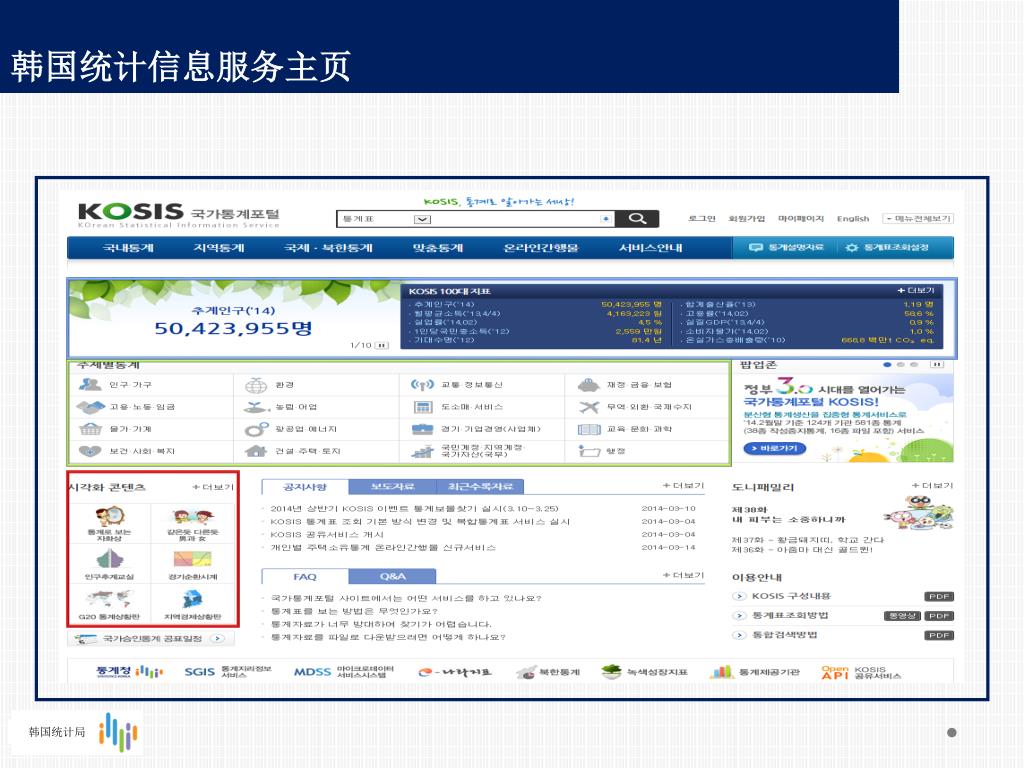The image size is (1024, 768).
Task: Open the 지역통계 menu
Action: point(219,248)
